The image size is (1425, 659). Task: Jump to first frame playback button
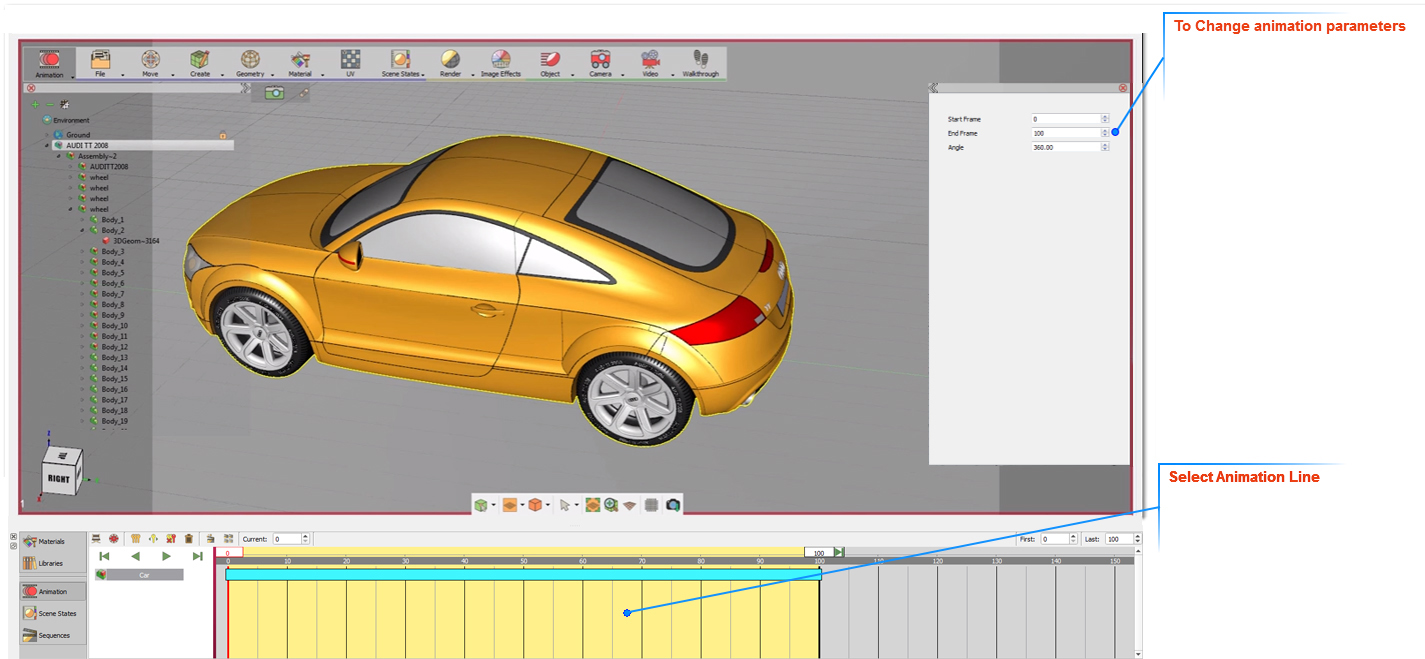tap(104, 556)
